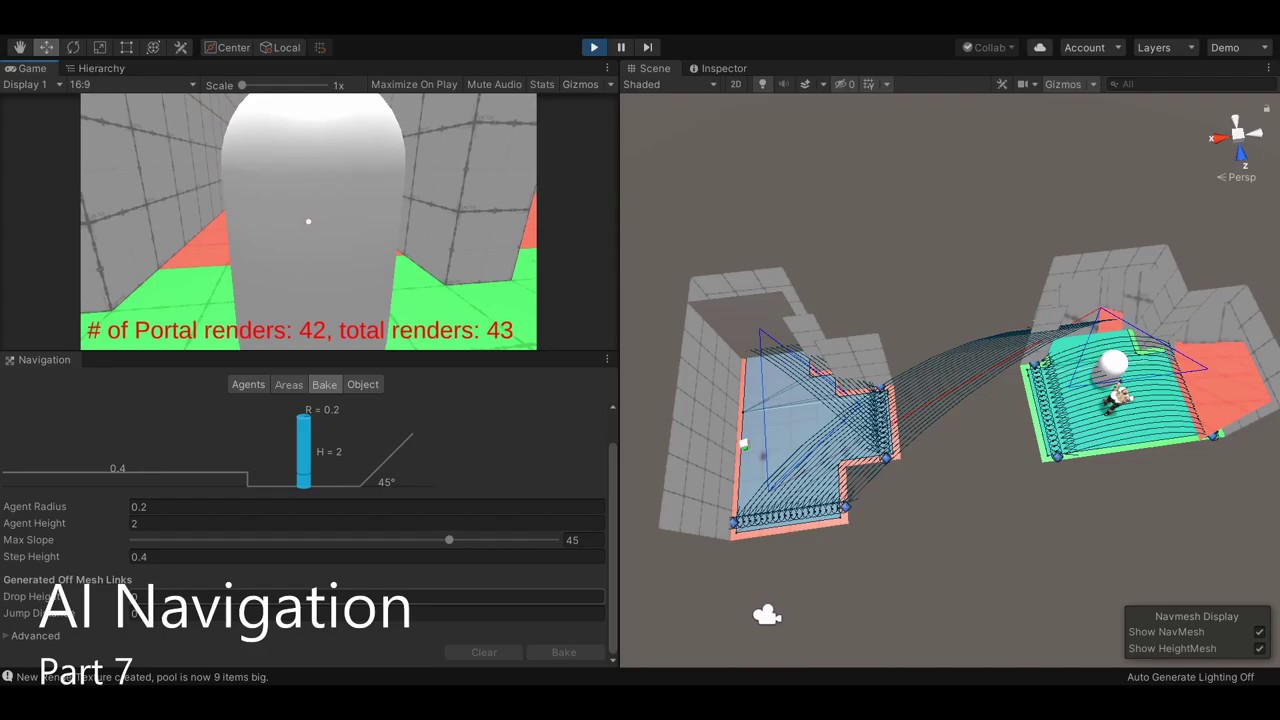Select the Scale tool
The height and width of the screenshot is (720, 1280).
tap(100, 47)
